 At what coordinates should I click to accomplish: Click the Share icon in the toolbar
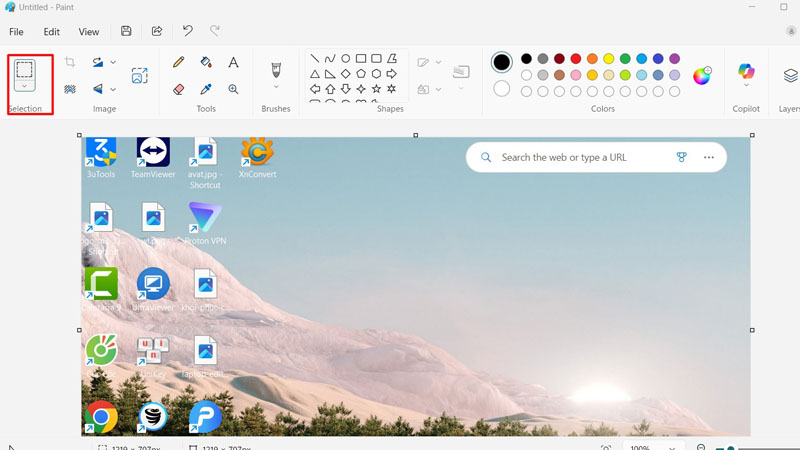pos(157,32)
